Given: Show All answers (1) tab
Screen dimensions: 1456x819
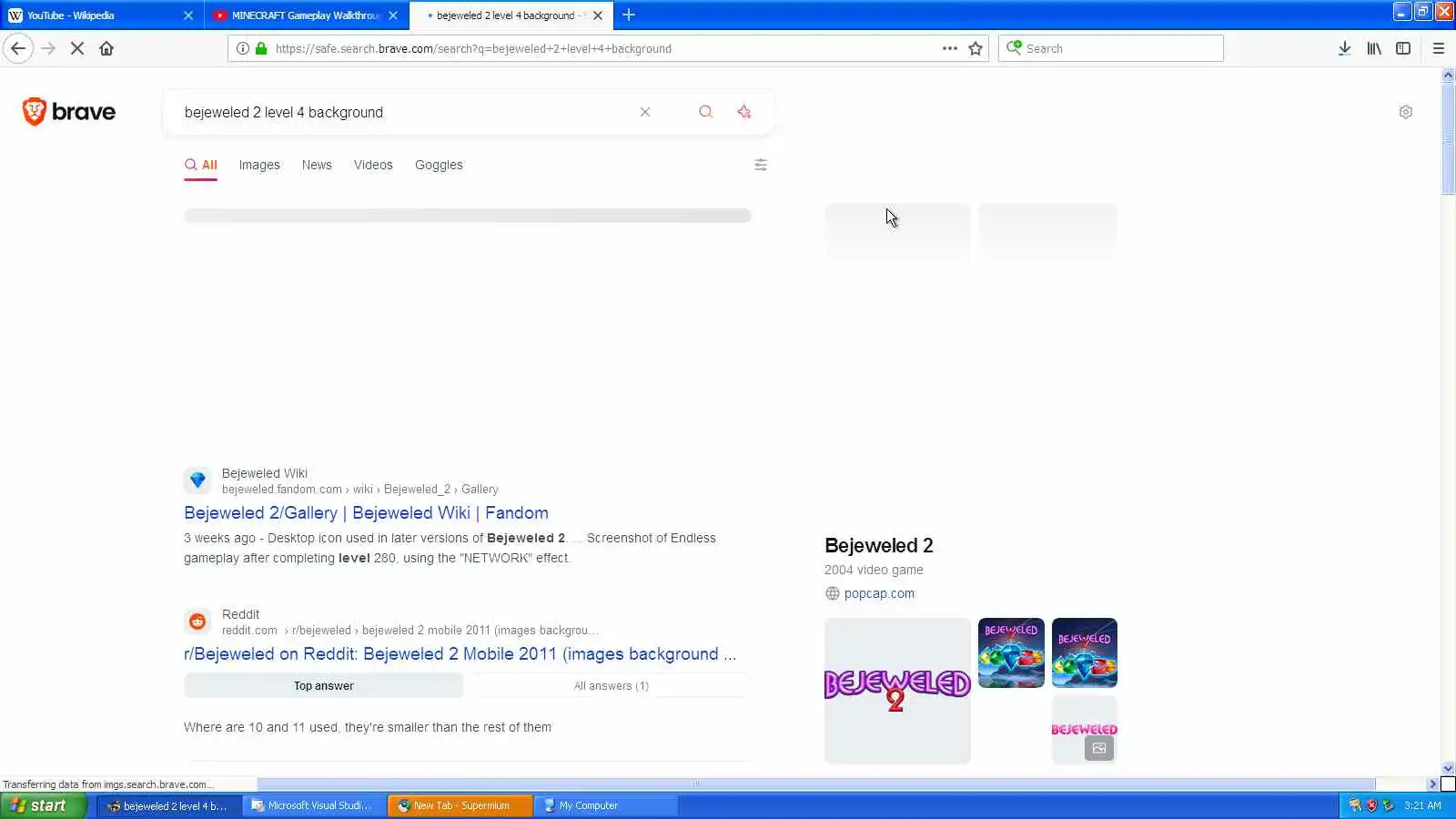Looking at the screenshot, I should point(612,685).
